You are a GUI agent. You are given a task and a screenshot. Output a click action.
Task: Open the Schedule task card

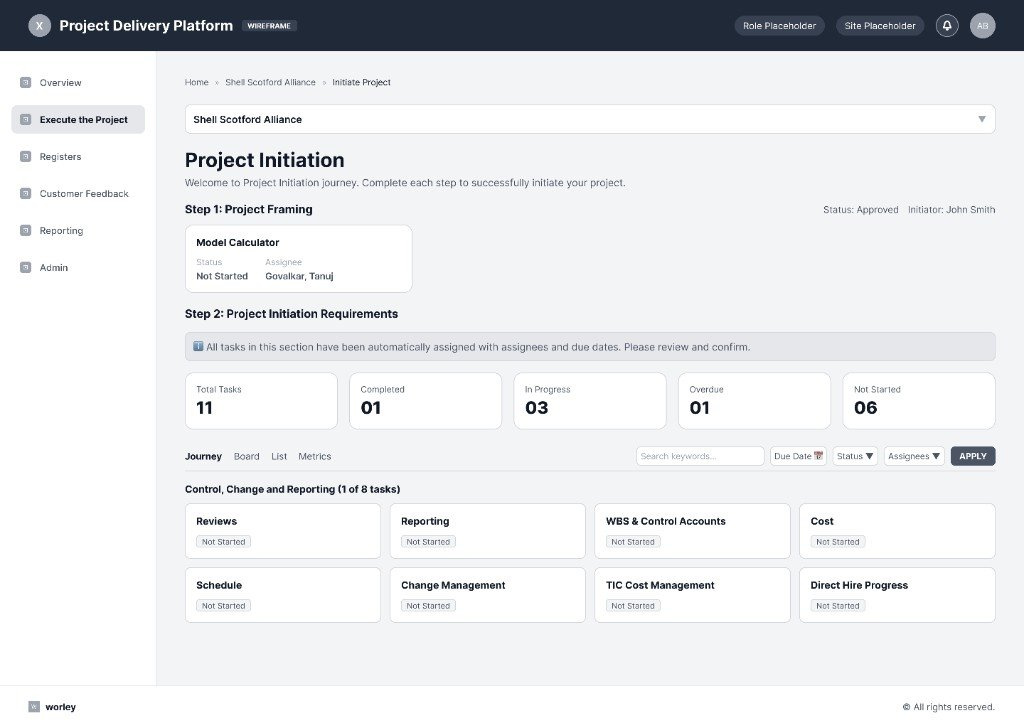pyautogui.click(x=283, y=595)
